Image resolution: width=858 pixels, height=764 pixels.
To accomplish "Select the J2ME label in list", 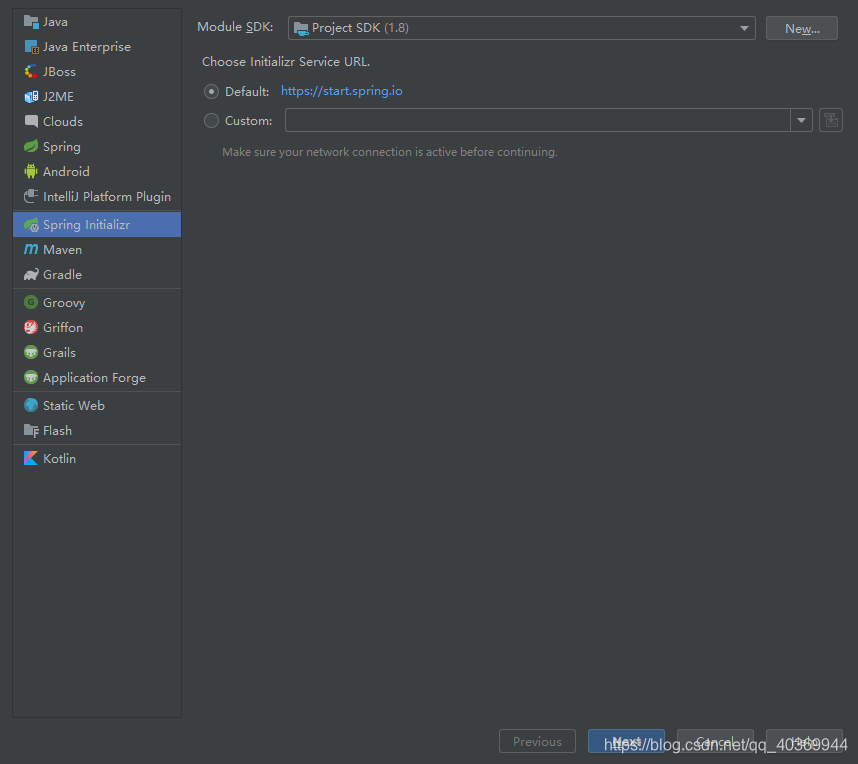I will coord(59,97).
